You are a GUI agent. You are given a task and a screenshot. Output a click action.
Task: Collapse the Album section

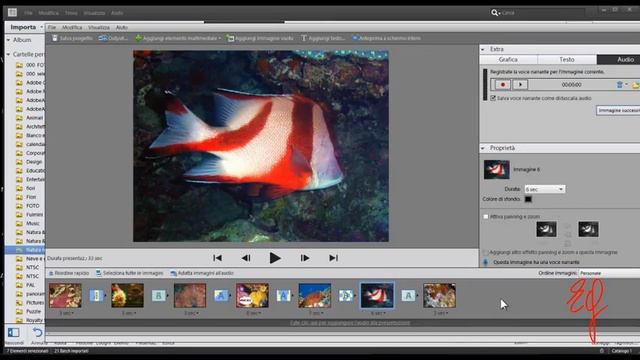pos(8,40)
